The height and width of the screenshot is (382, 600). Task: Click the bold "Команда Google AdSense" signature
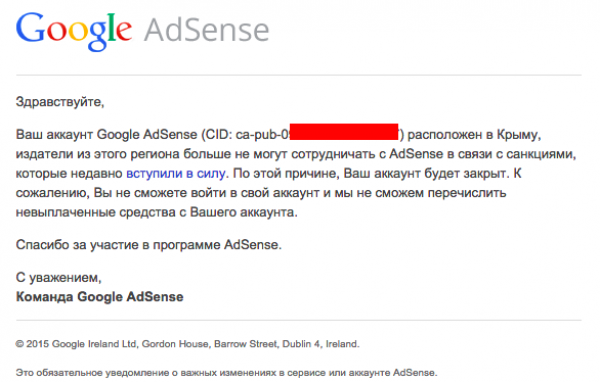point(99,297)
